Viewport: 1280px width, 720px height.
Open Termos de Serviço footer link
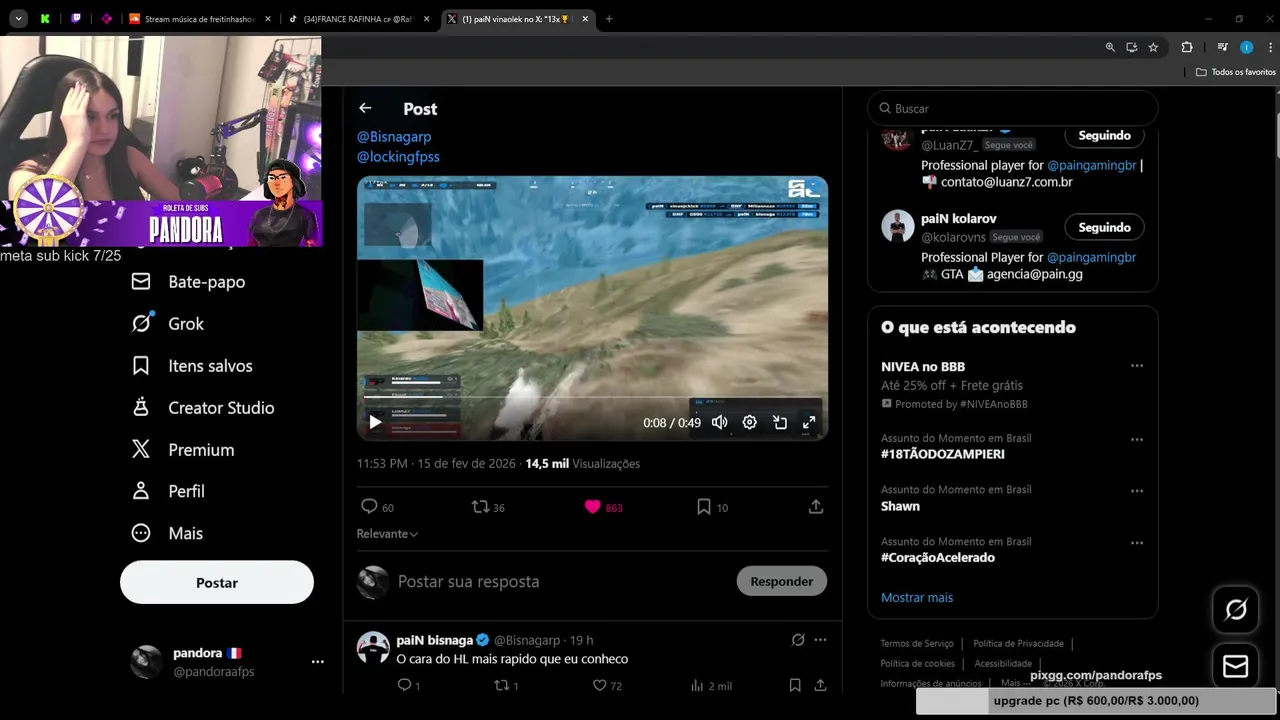point(917,643)
